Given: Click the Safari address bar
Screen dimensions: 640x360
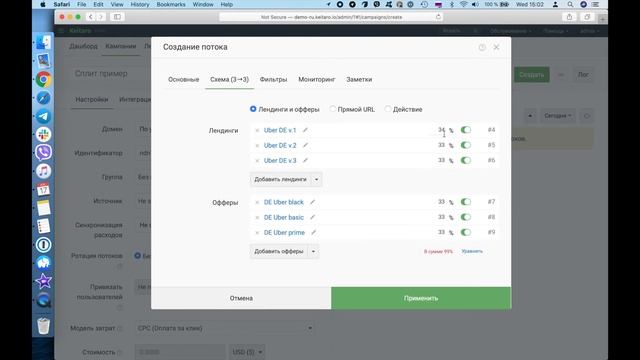Looking at the screenshot, I should (x=331, y=17).
